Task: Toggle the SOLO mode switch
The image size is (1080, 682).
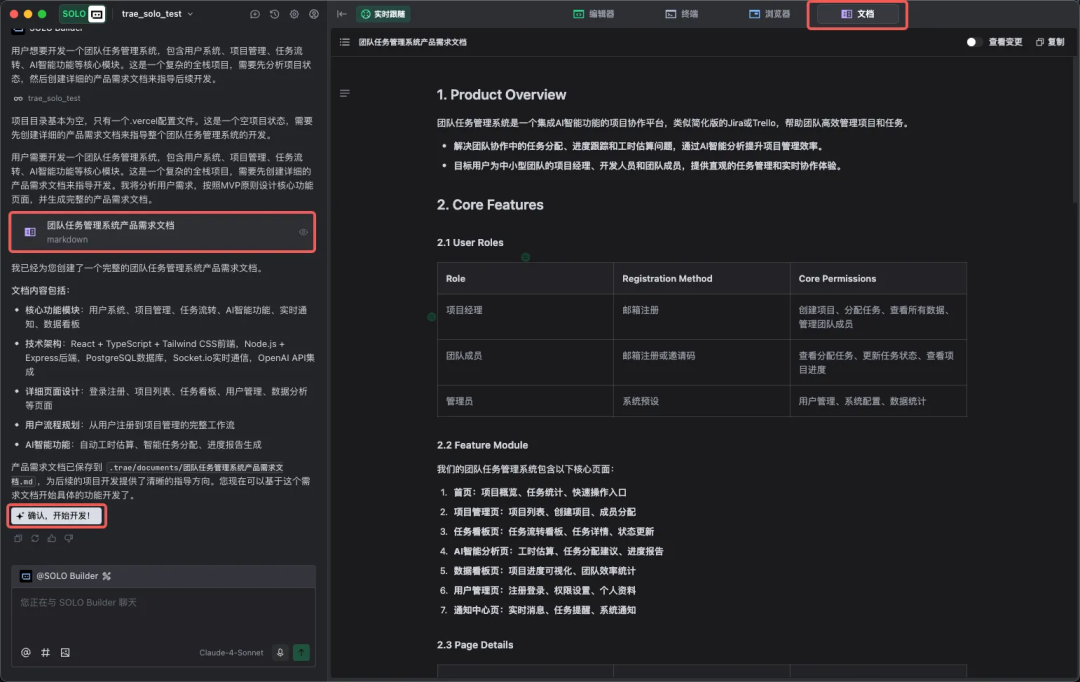Action: tap(83, 14)
